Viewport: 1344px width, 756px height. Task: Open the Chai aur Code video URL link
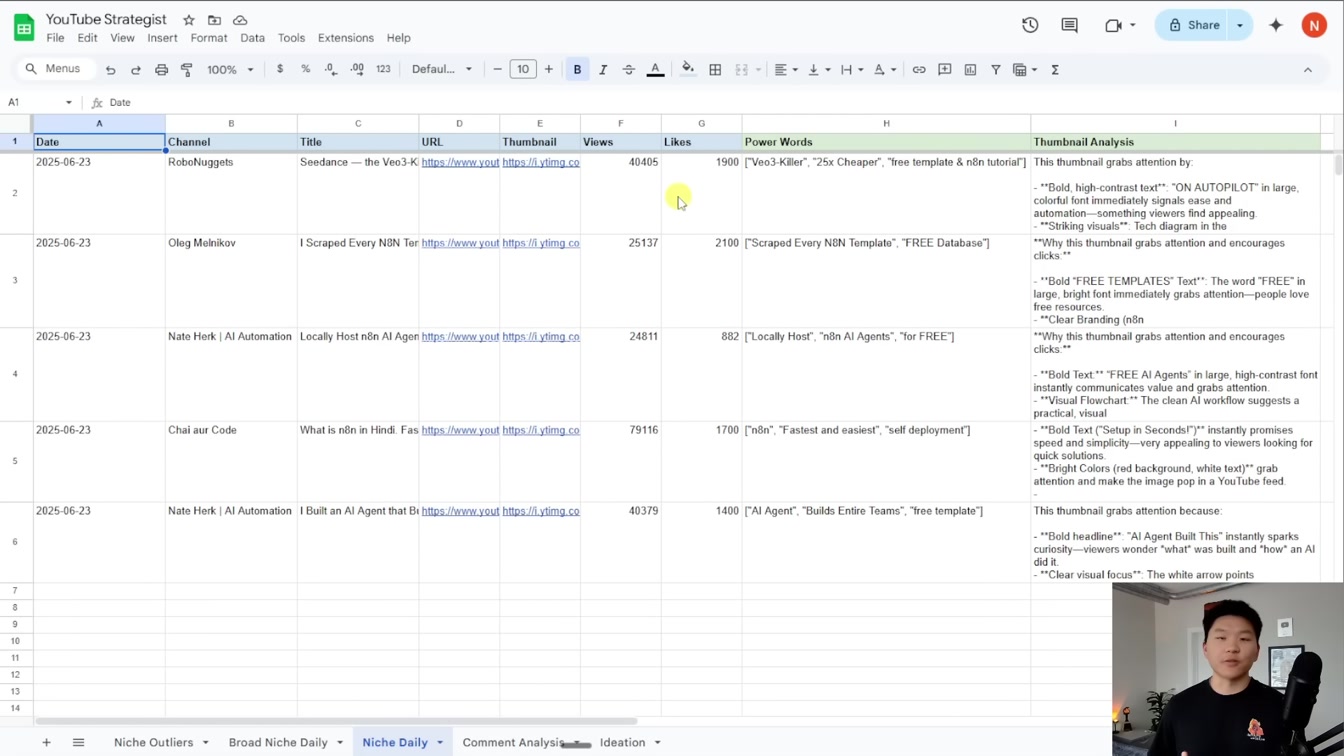tap(460, 430)
